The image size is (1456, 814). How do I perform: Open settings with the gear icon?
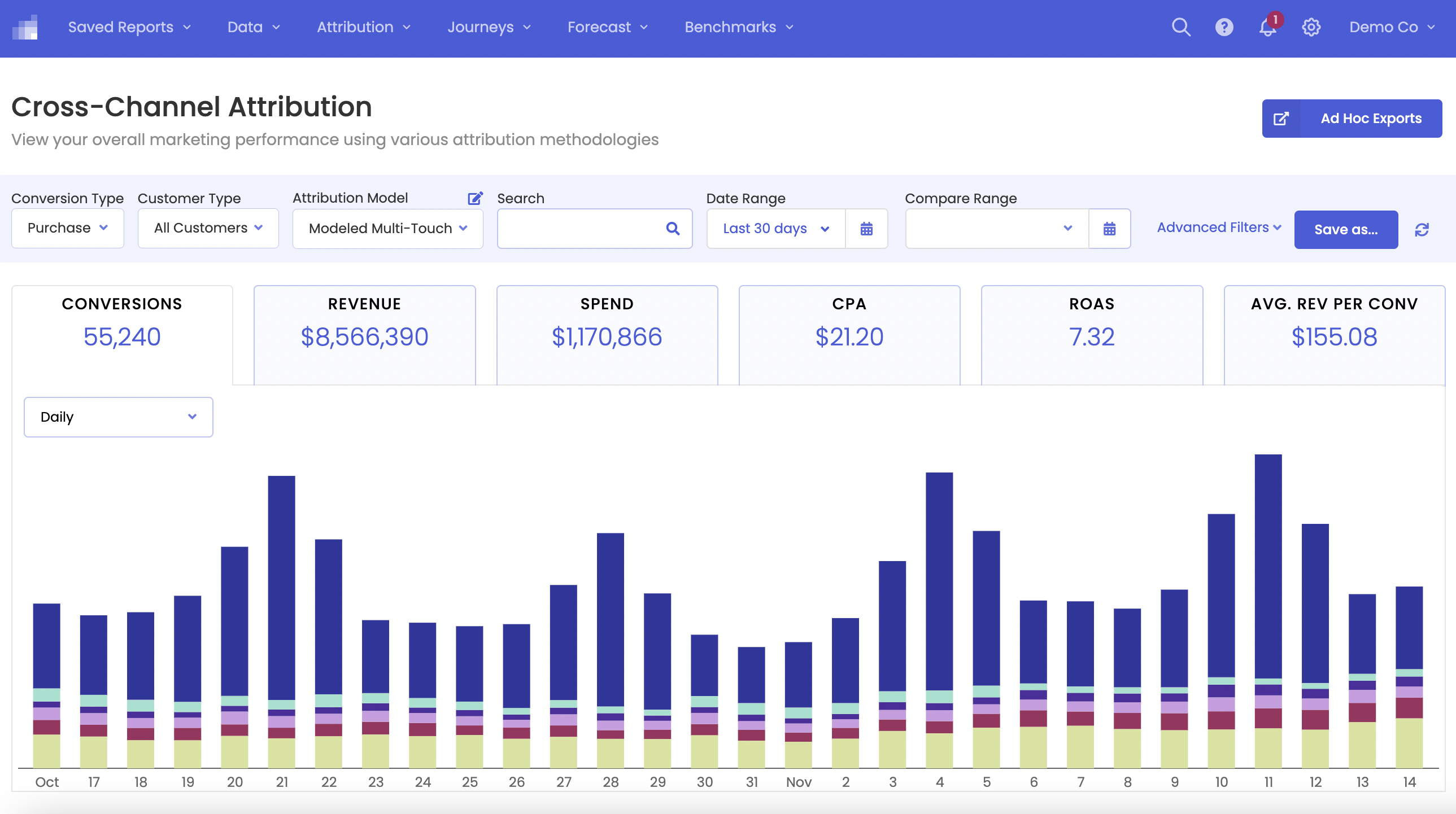[1311, 27]
